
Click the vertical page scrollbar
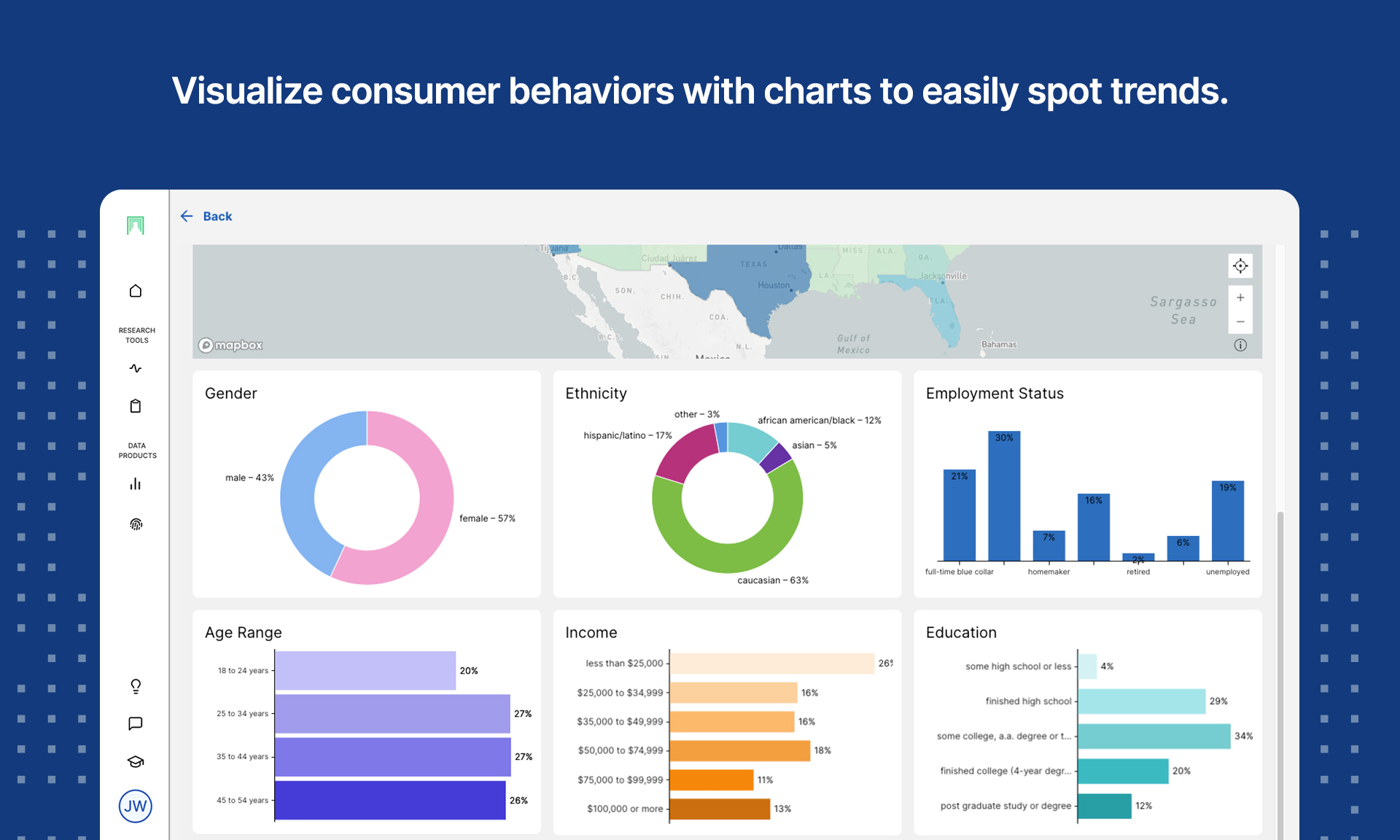point(1280,656)
